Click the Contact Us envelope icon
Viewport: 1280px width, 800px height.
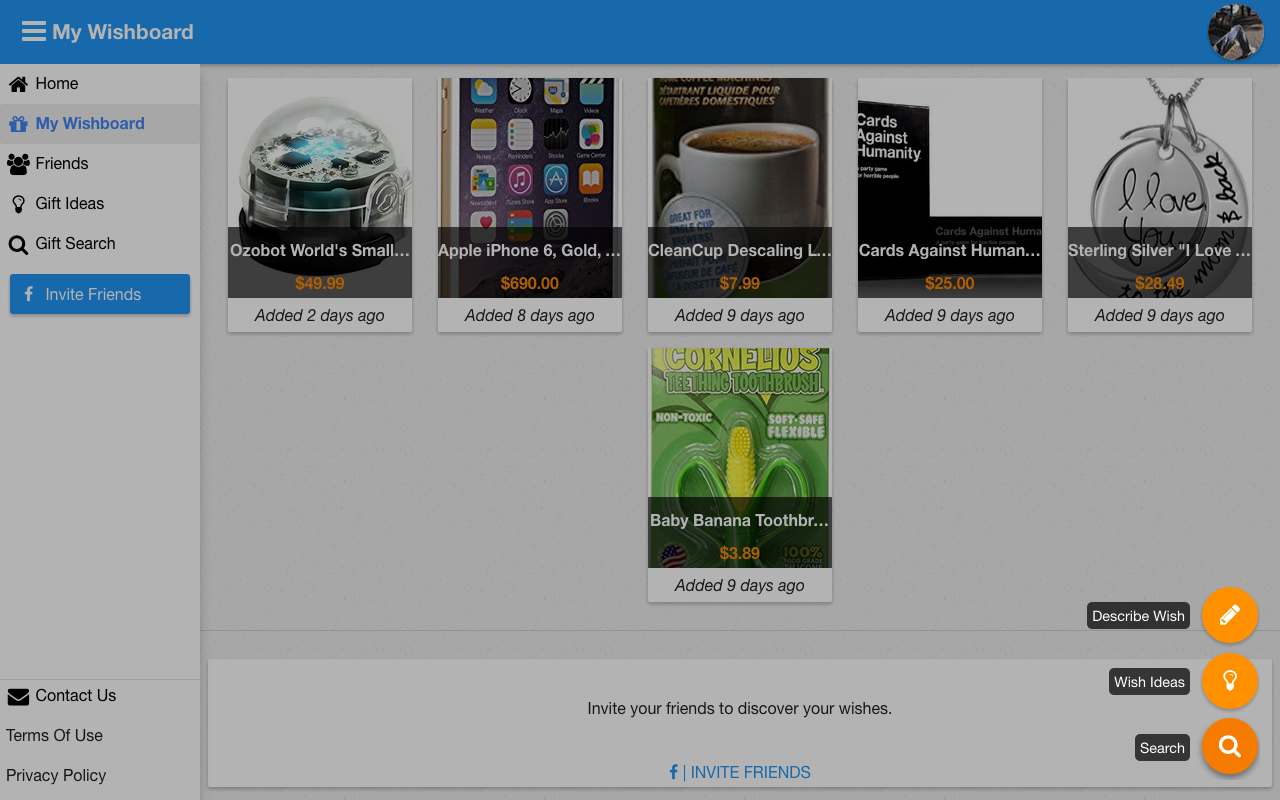click(x=18, y=697)
